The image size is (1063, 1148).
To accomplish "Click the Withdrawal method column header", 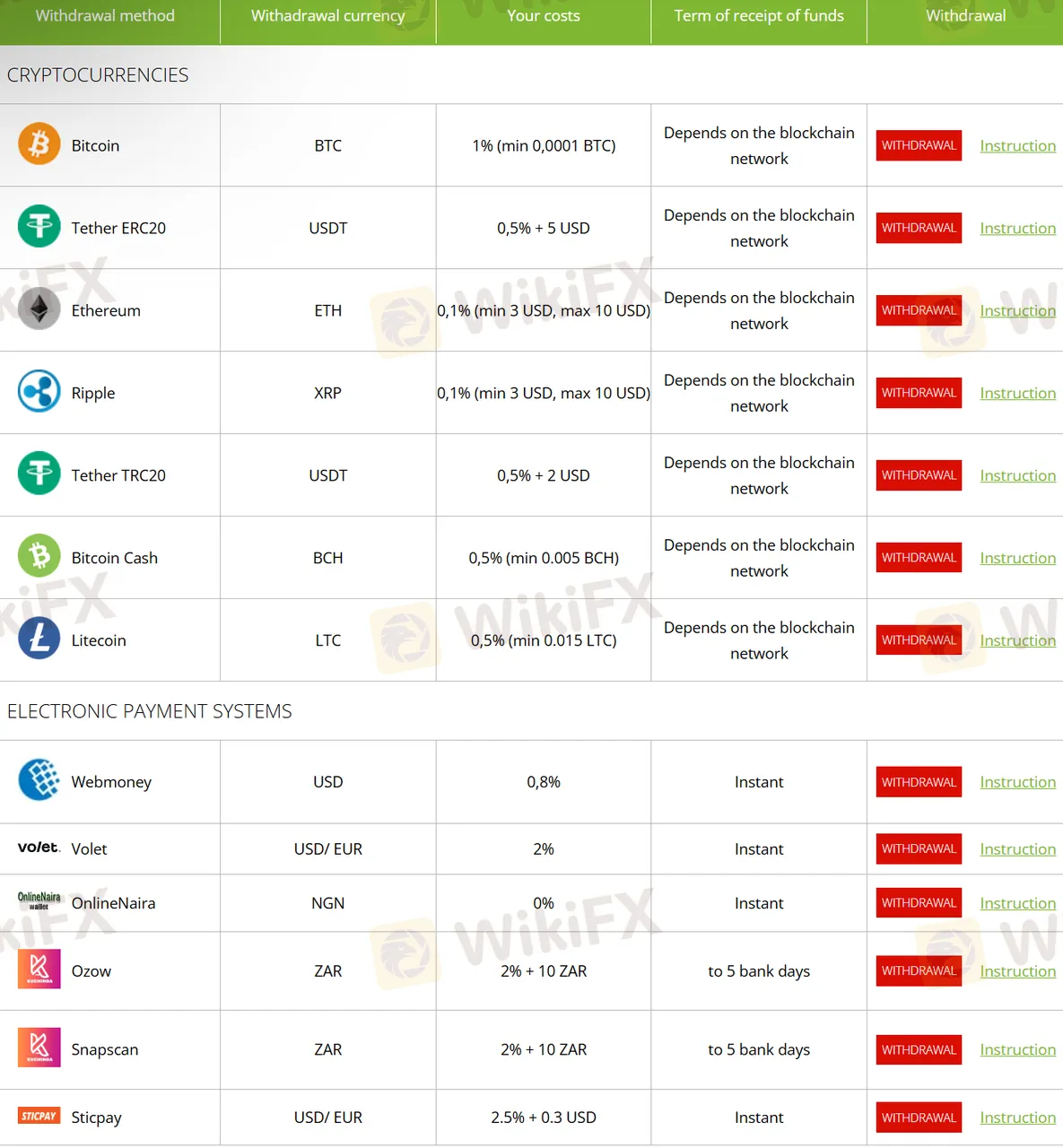I will tap(105, 15).
